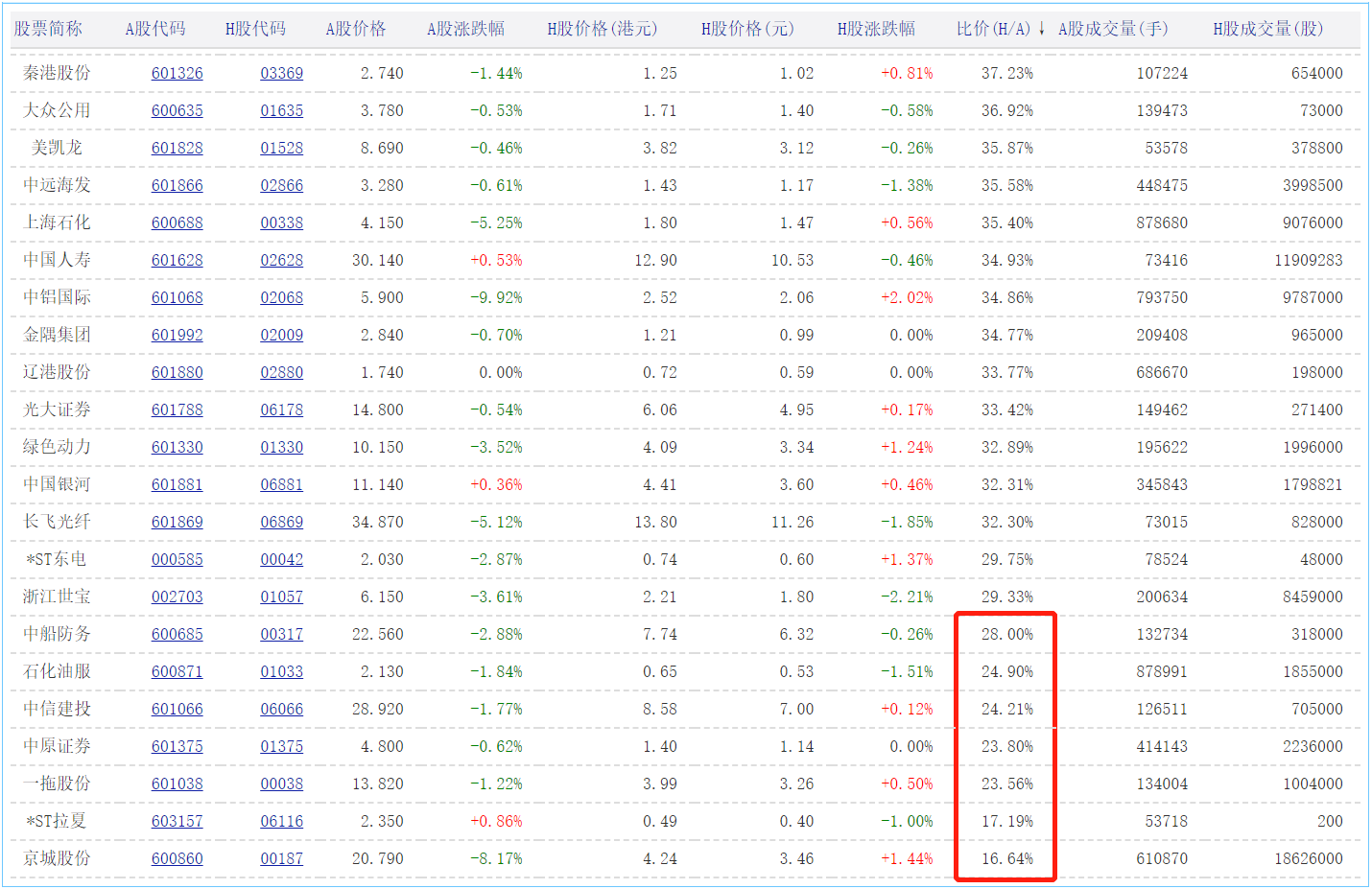Screen dimensions: 1372x889
Task: Click the sort arrow next to 比价(H/A)
Action: [x=1041, y=29]
